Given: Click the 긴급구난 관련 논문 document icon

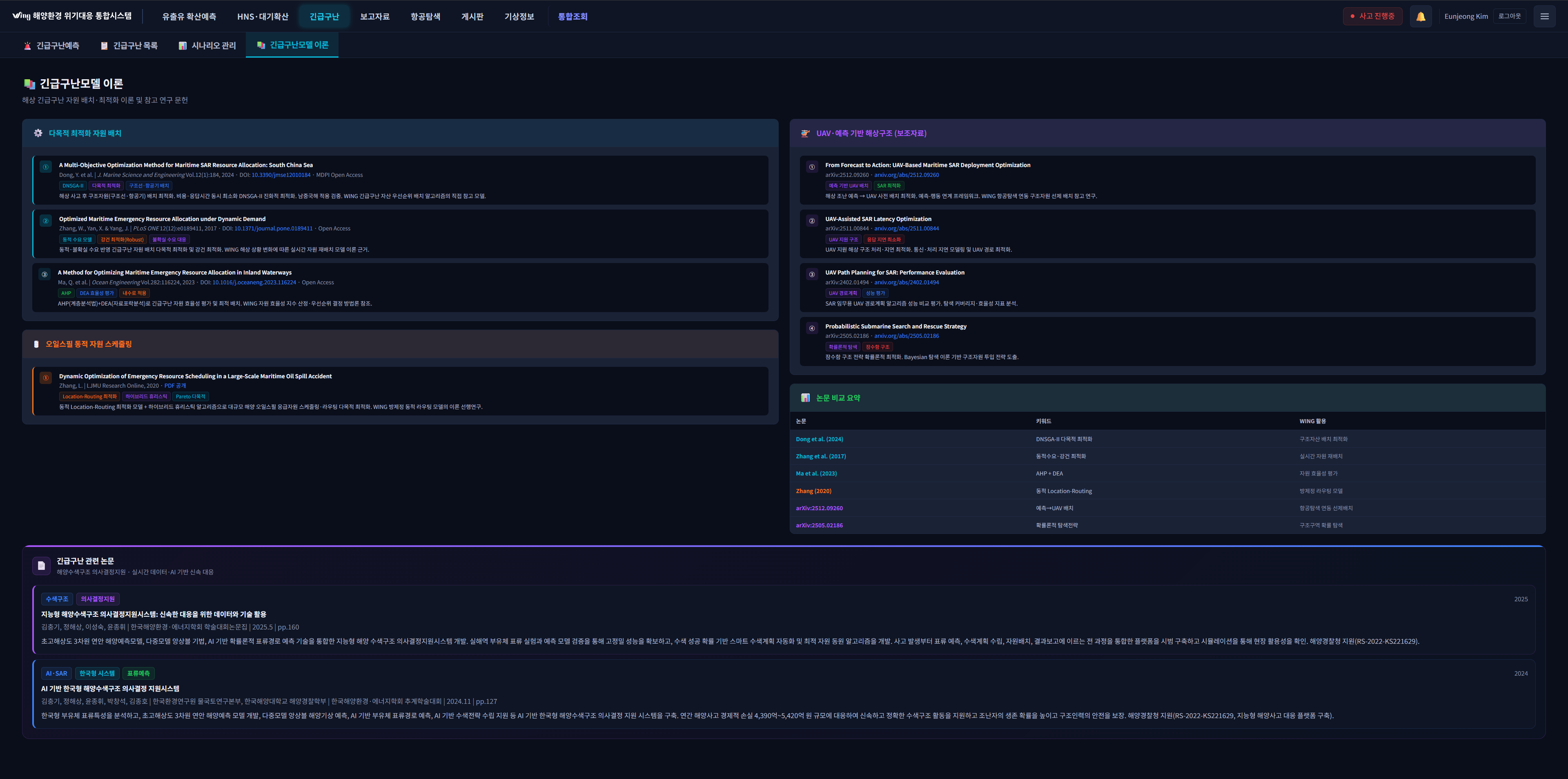Looking at the screenshot, I should [x=41, y=565].
